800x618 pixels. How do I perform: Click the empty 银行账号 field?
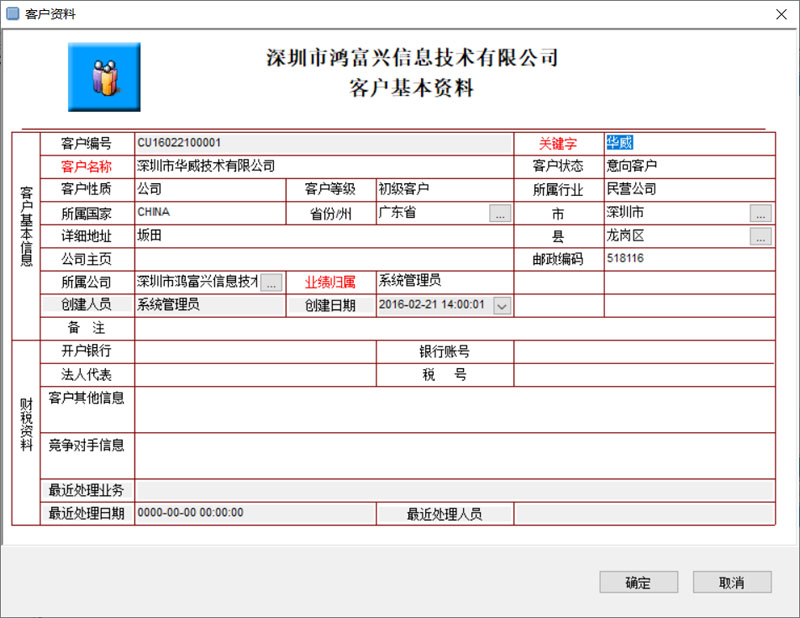point(645,352)
